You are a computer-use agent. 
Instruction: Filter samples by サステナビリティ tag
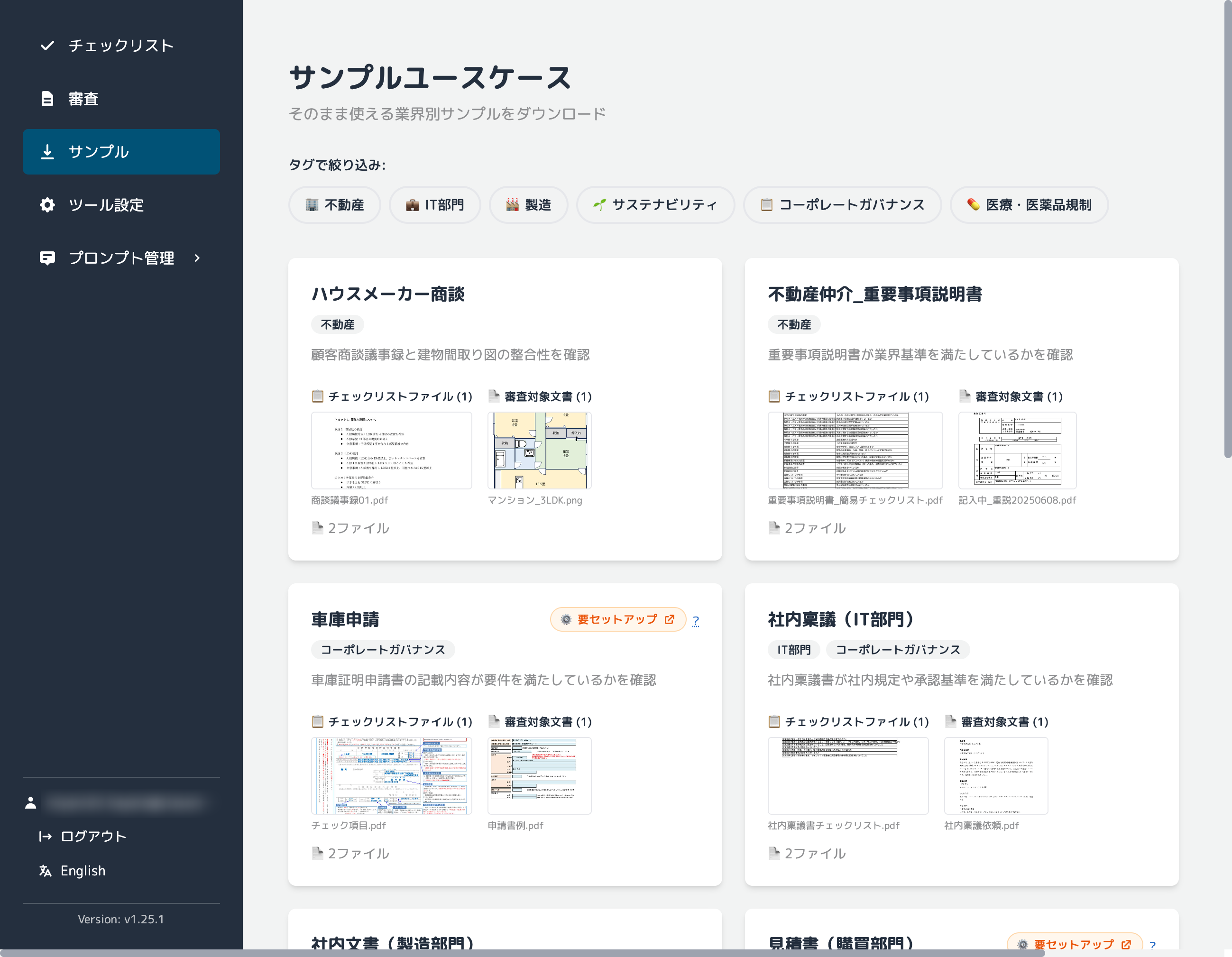click(655, 205)
